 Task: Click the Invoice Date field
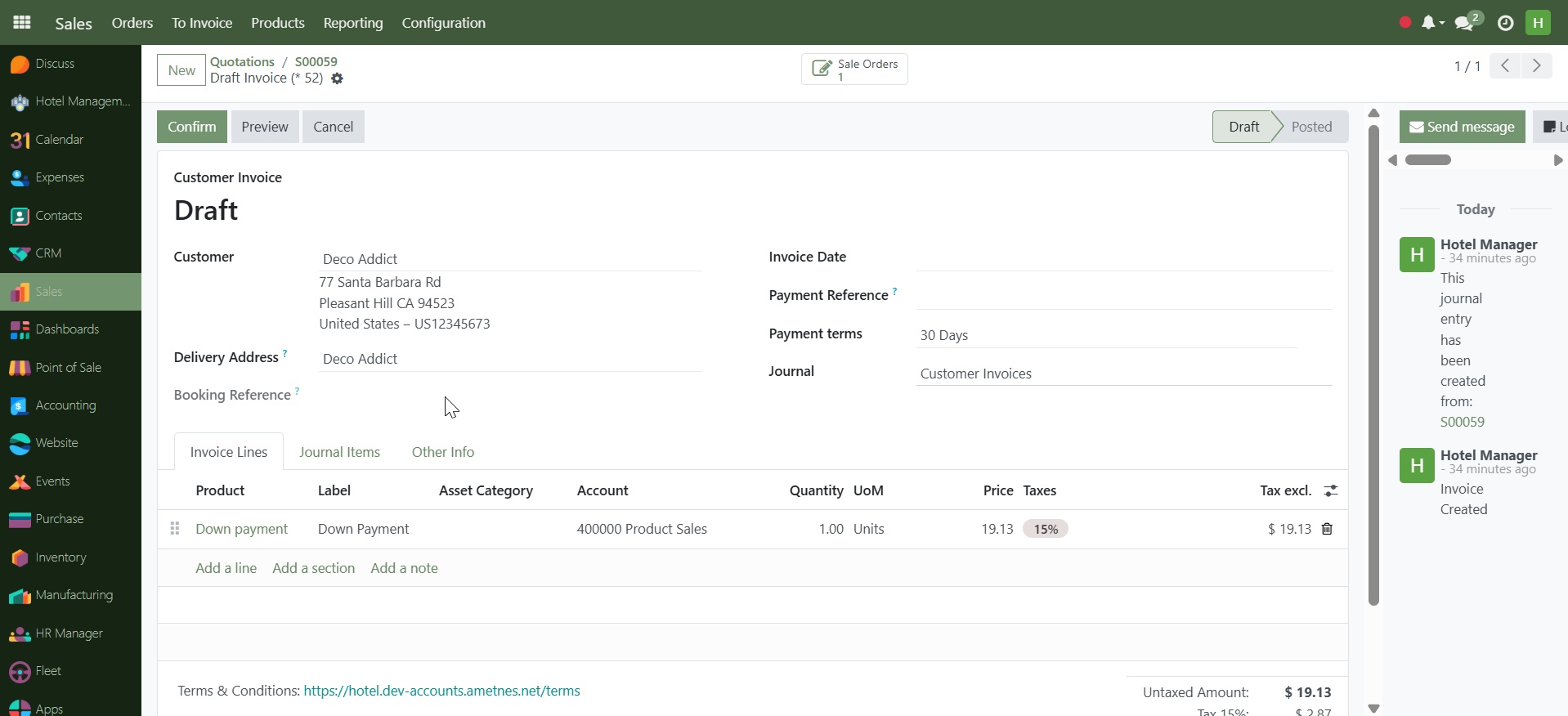click(x=1122, y=257)
